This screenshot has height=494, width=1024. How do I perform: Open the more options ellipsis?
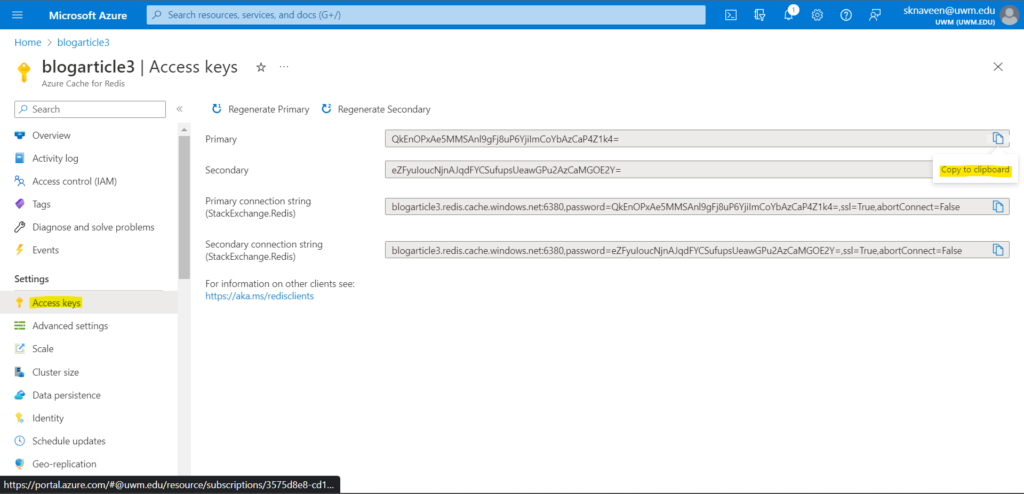coord(284,67)
